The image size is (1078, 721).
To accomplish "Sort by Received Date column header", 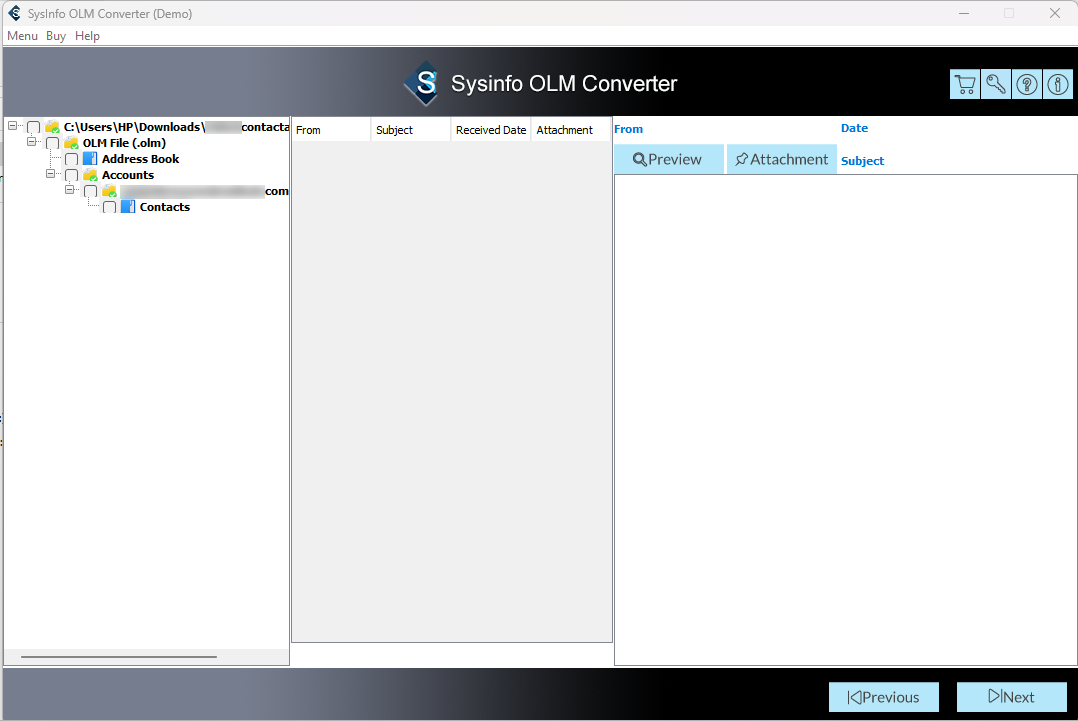I will (x=491, y=130).
